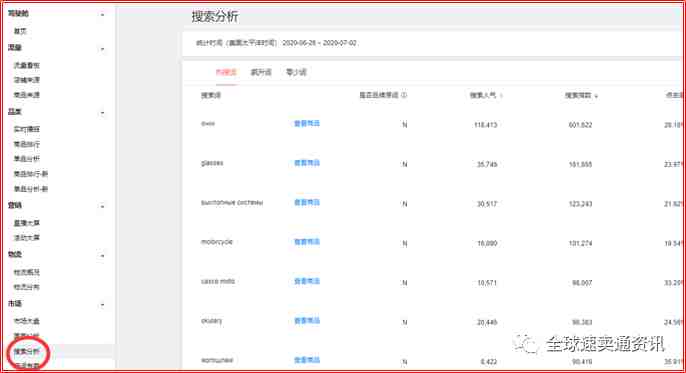Screen dimensions: 686x373
Task: Go to 店铺来源 page
Action: coord(27,80)
